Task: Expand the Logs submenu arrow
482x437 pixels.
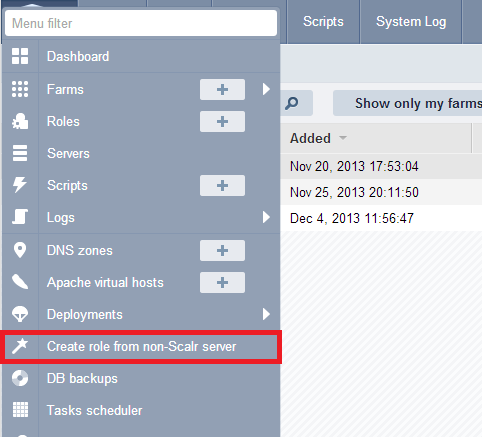Action: coord(266,217)
